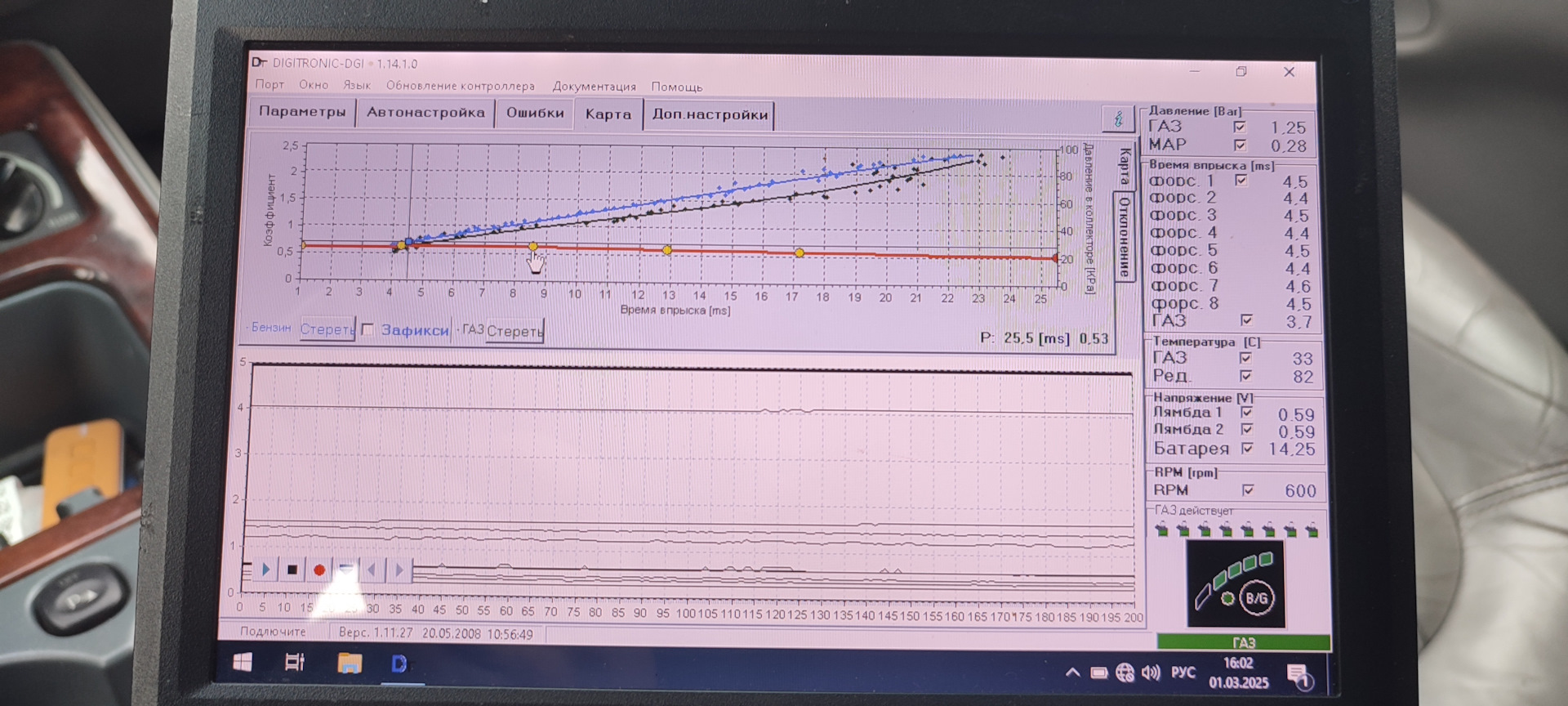Viewport: 1568px width, 706px height.
Task: Open the Windows Start menu
Action: point(243,663)
